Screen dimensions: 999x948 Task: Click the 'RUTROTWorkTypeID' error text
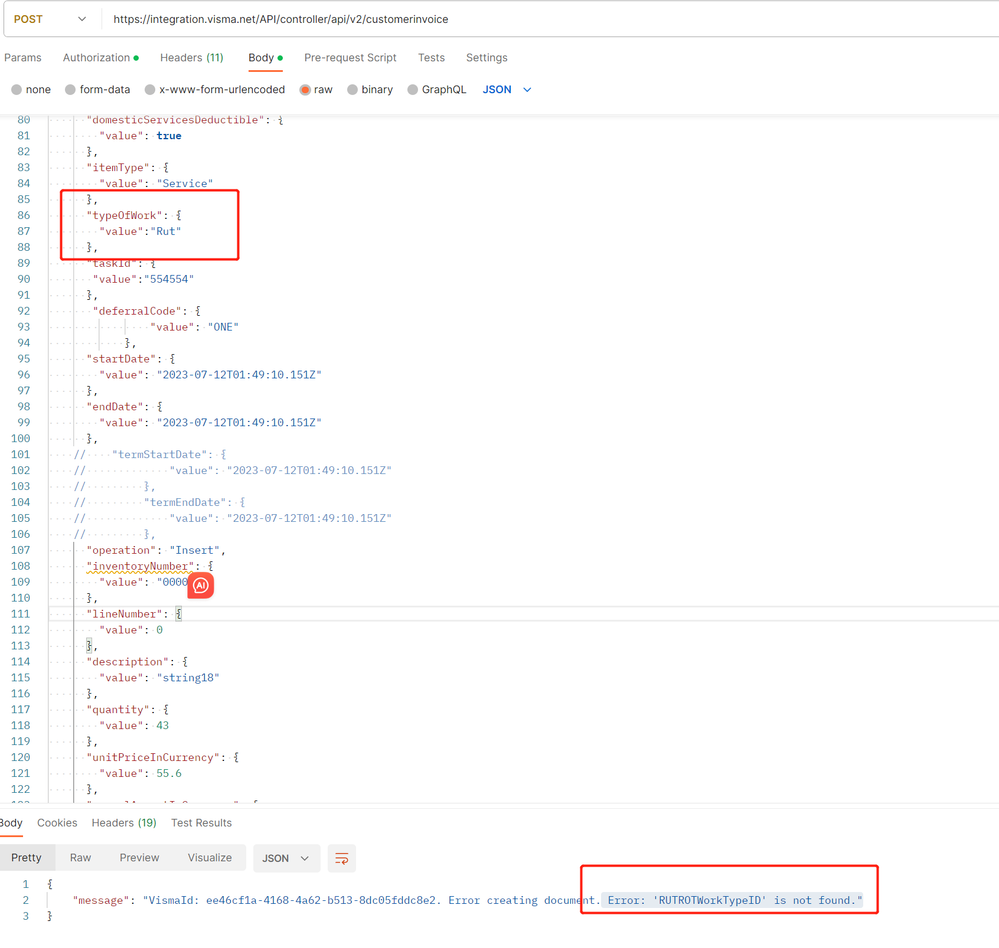click(x=709, y=900)
